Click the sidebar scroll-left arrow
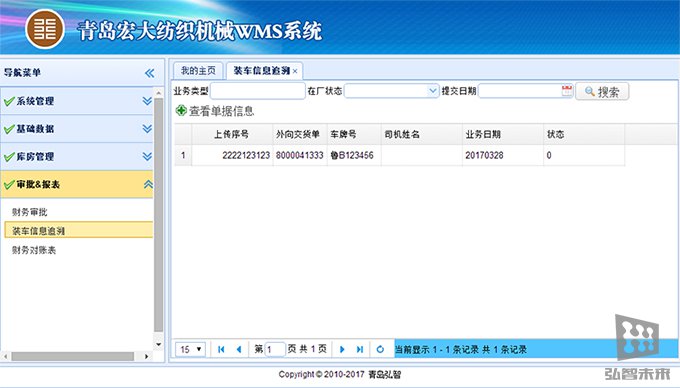The image size is (680, 388). coord(6,356)
